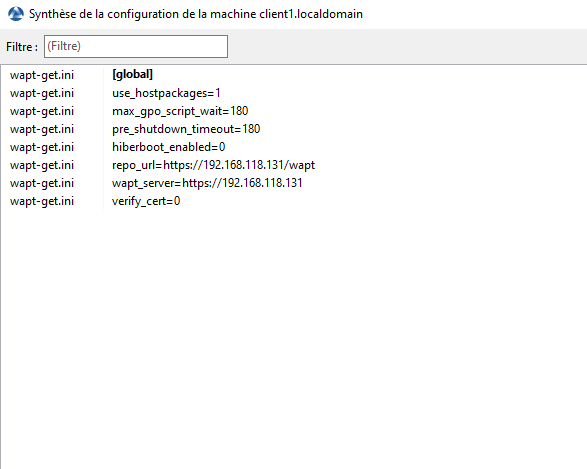Click wapt-get.ini next to the repo_url row
The width and height of the screenshot is (587, 469).
[42, 165]
